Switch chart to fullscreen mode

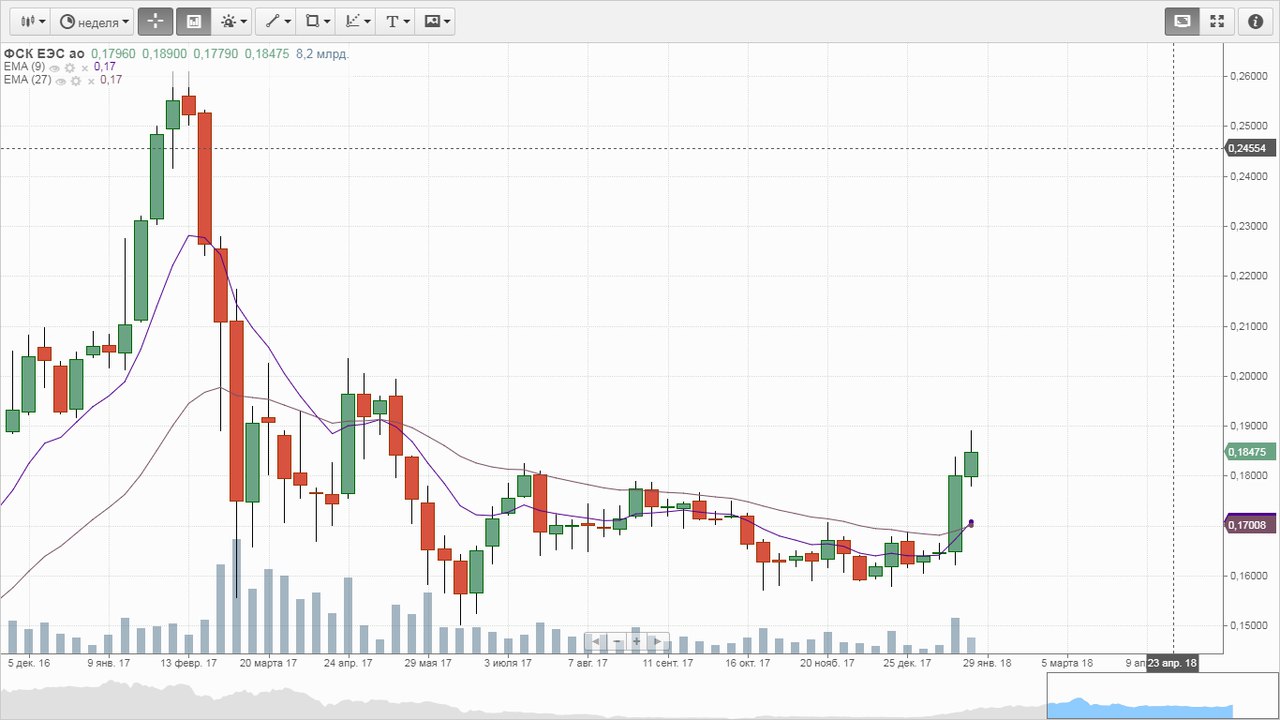tap(1217, 21)
